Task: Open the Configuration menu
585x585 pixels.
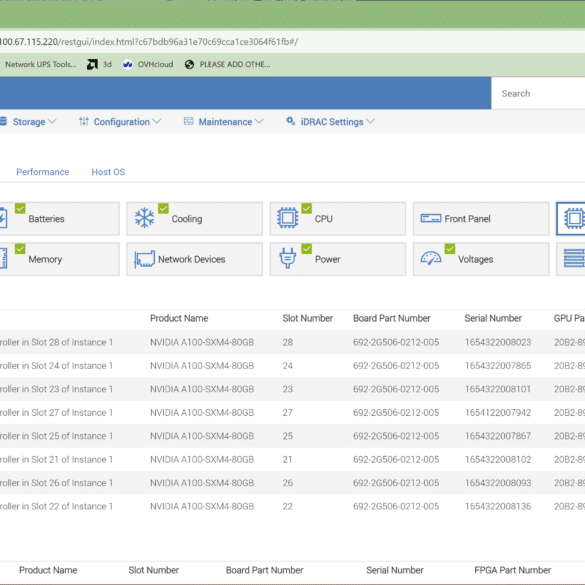Action: pyautogui.click(x=121, y=122)
